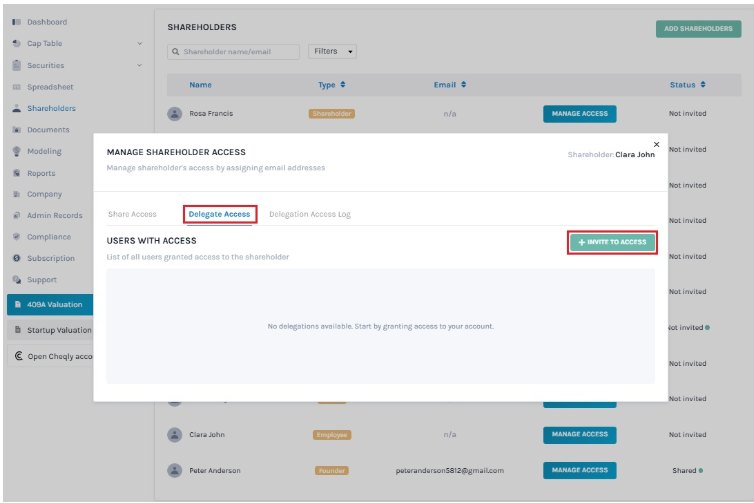Expand the Cap Table chevron

coord(139,43)
